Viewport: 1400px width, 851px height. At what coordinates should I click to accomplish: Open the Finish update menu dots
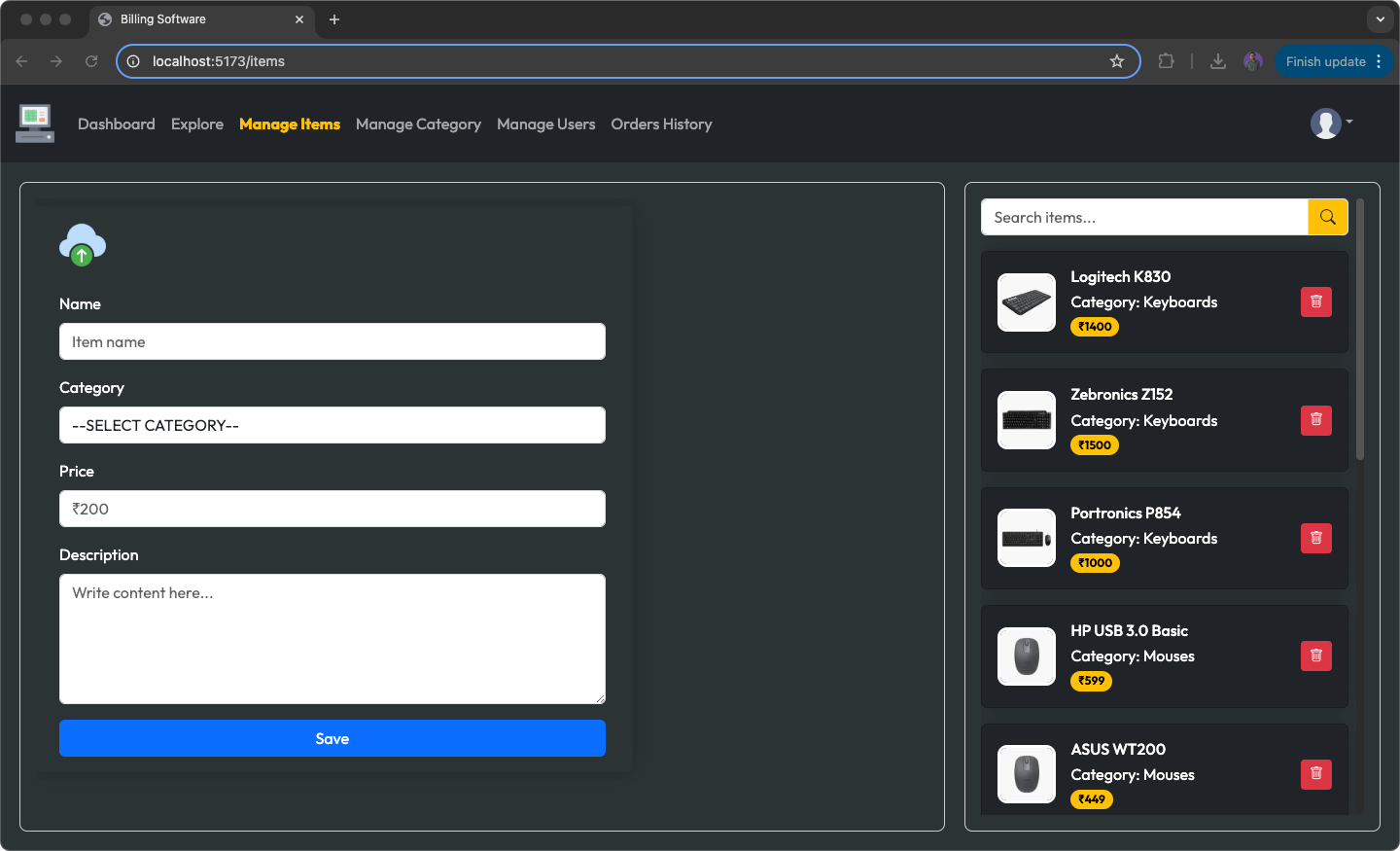1379,61
